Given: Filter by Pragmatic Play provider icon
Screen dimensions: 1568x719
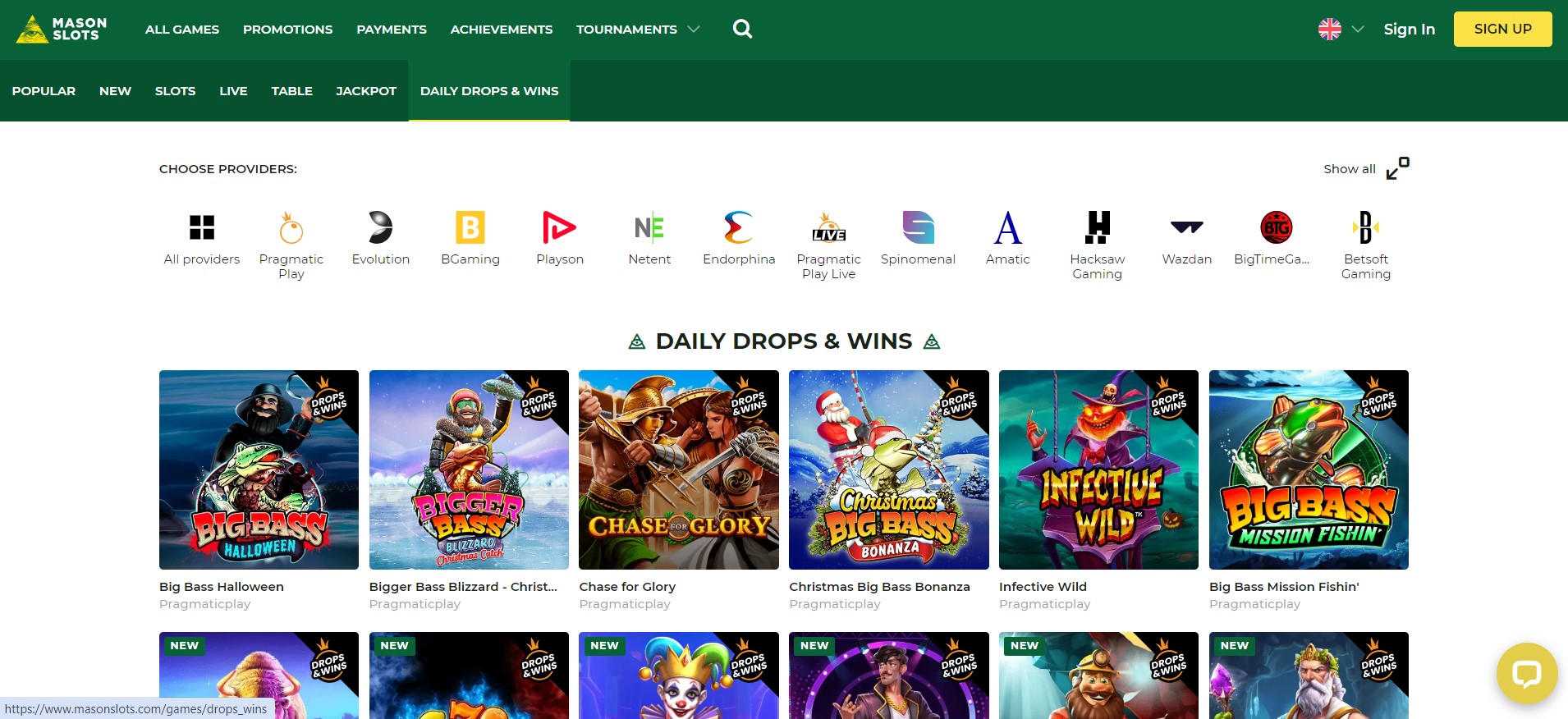Looking at the screenshot, I should coord(291,227).
